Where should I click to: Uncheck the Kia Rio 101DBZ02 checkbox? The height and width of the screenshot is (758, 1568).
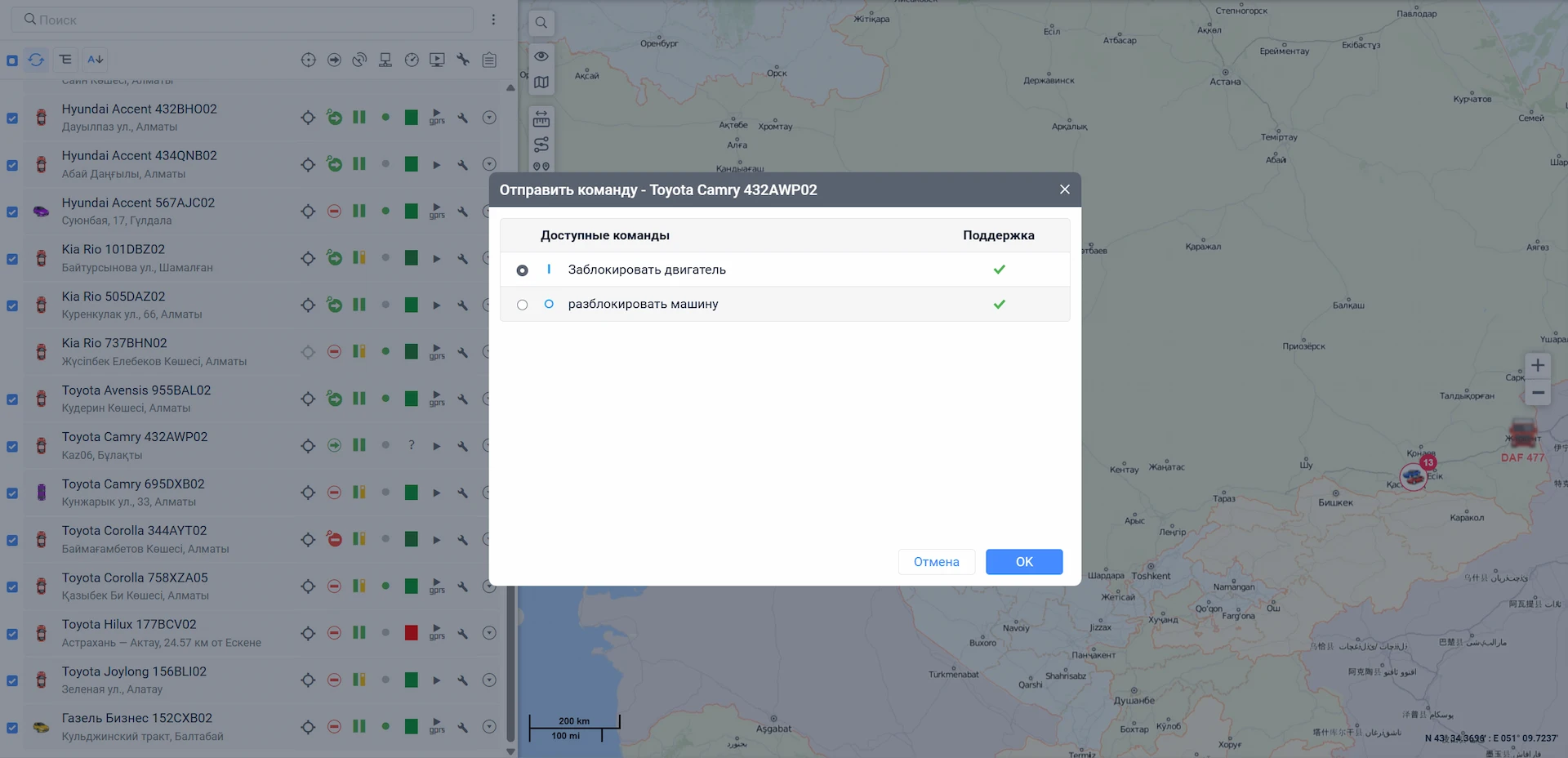[x=12, y=259]
